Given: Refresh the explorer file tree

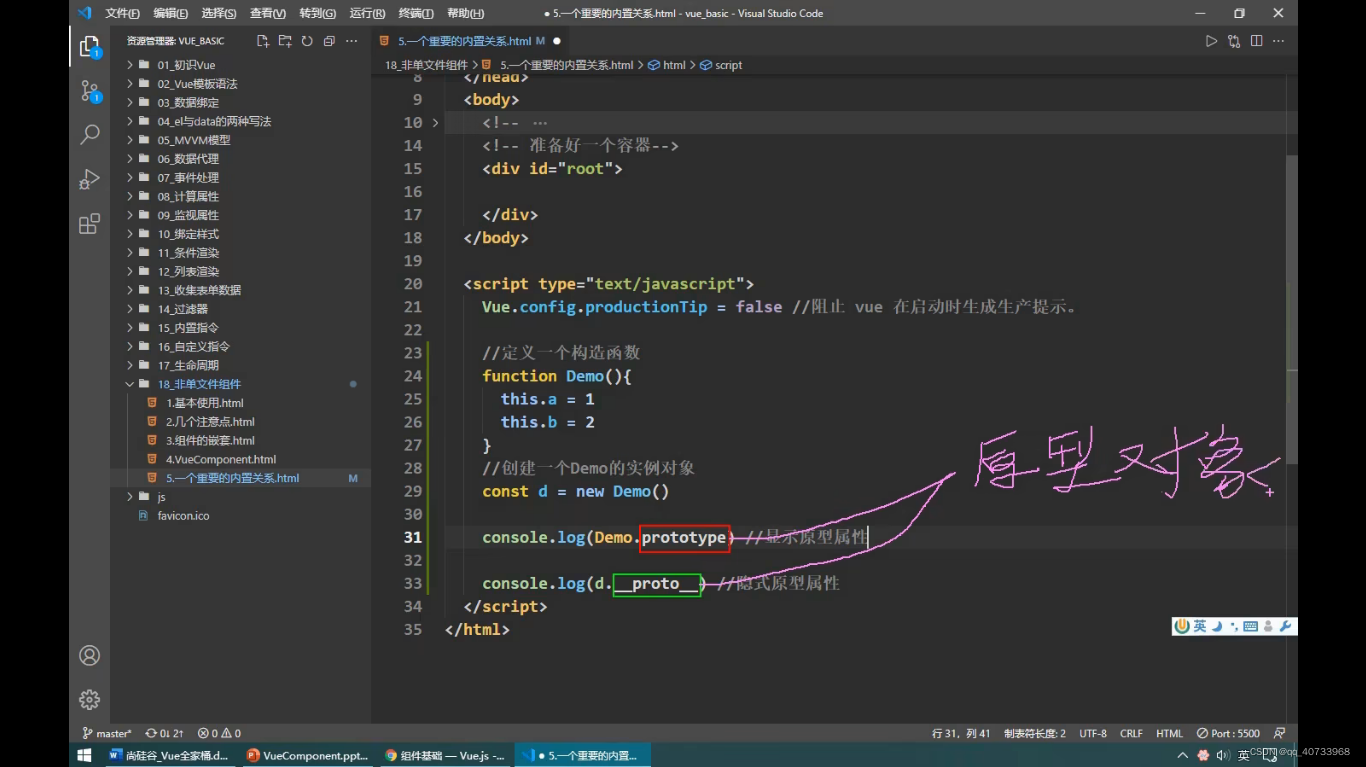Looking at the screenshot, I should point(307,41).
